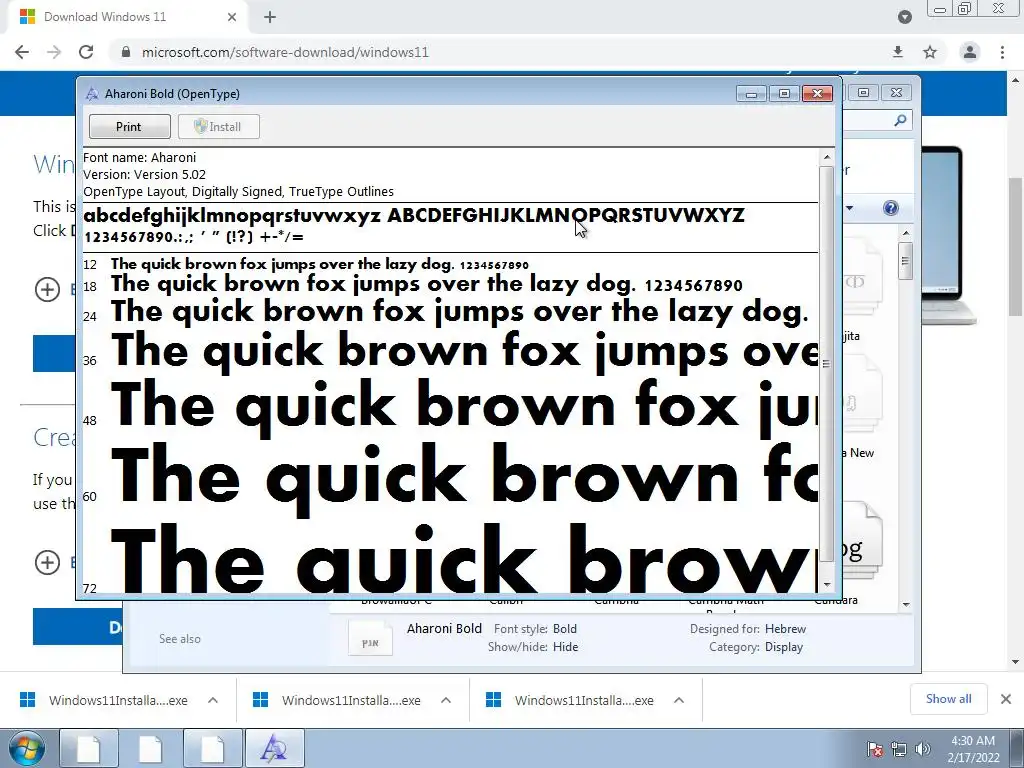Click the browser page scrollbar down arrow
Image resolution: width=1024 pixels, height=768 pixels.
1016,662
